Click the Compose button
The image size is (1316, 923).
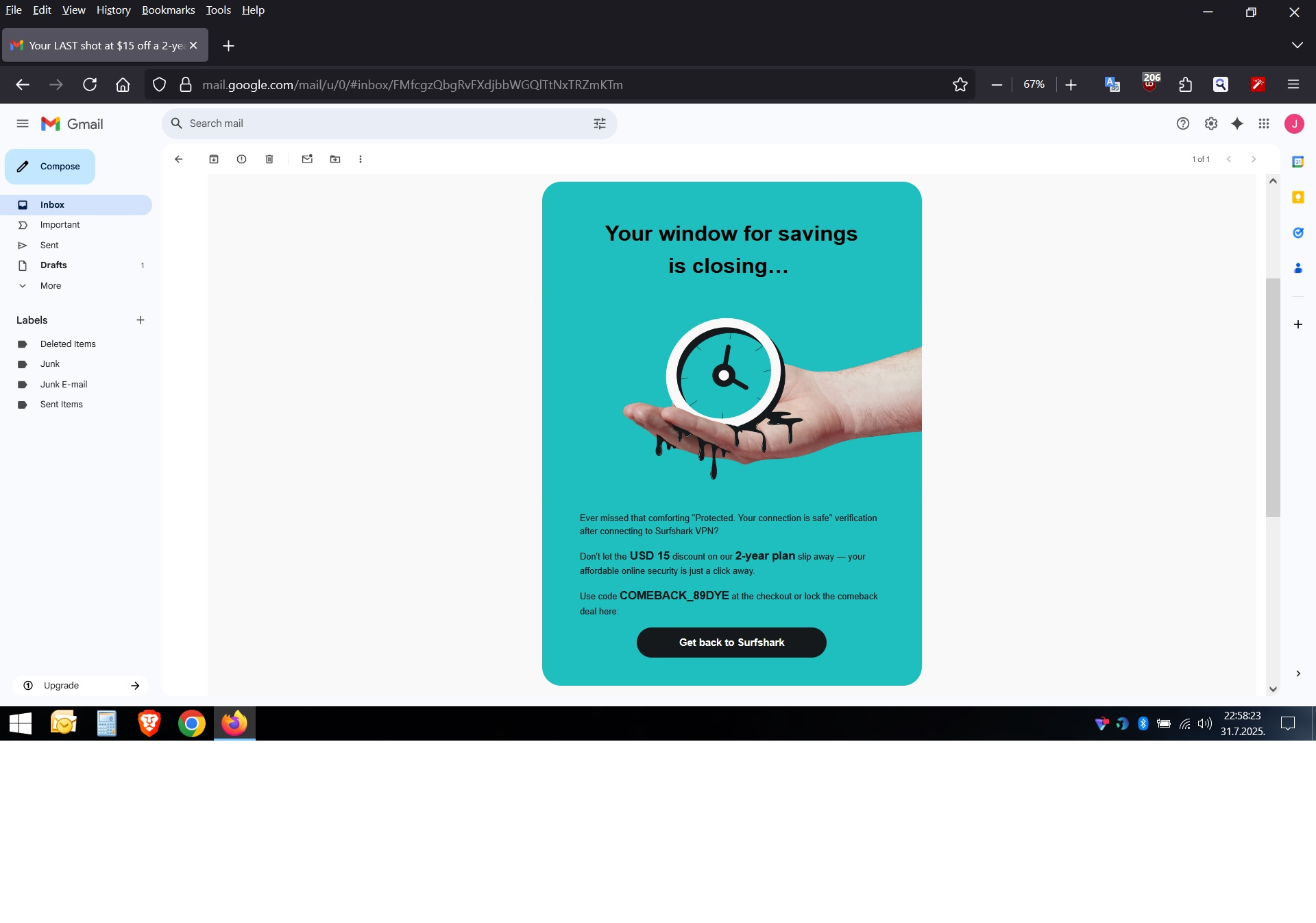pos(50,167)
